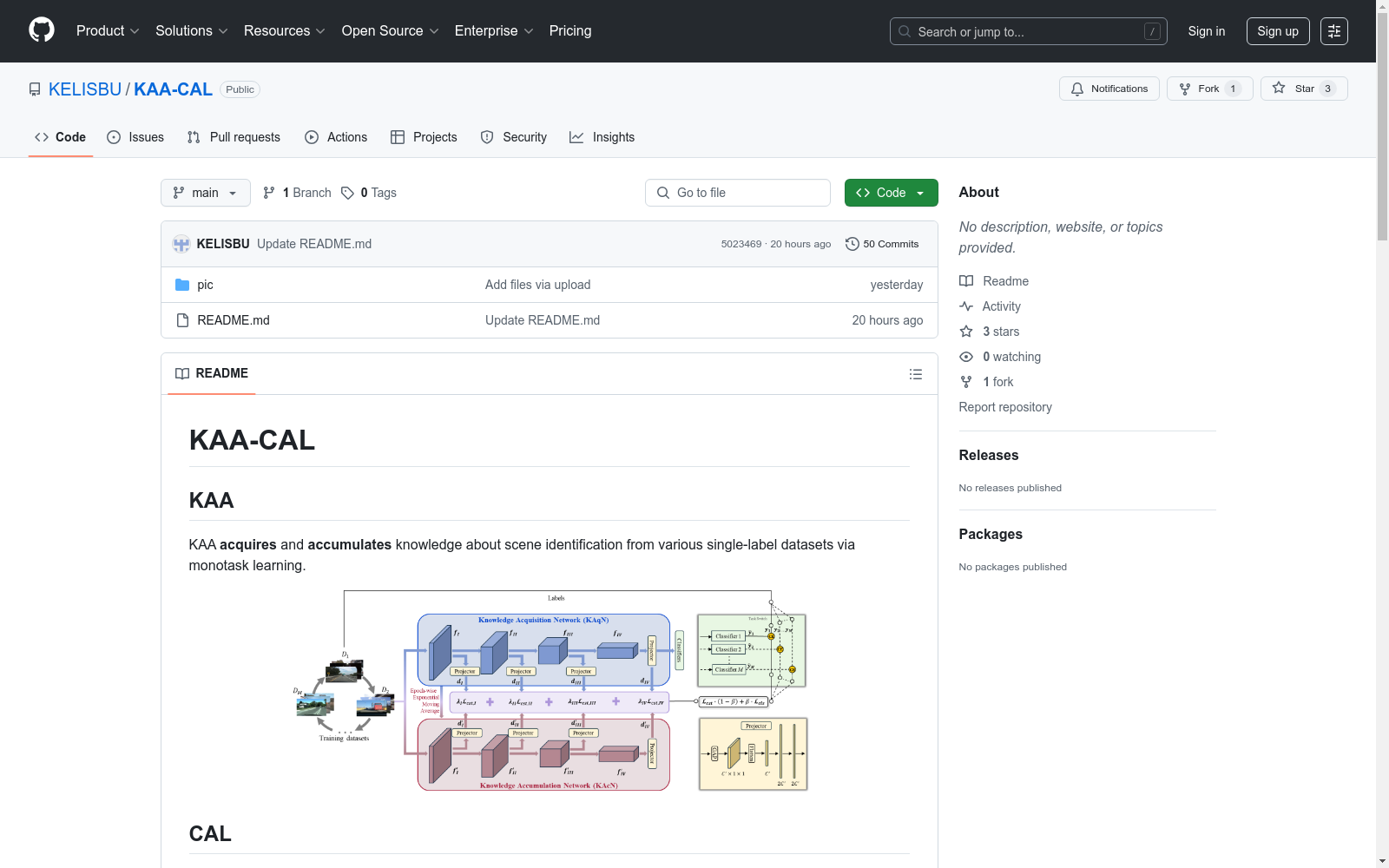Expand the Resources menu

(x=285, y=31)
